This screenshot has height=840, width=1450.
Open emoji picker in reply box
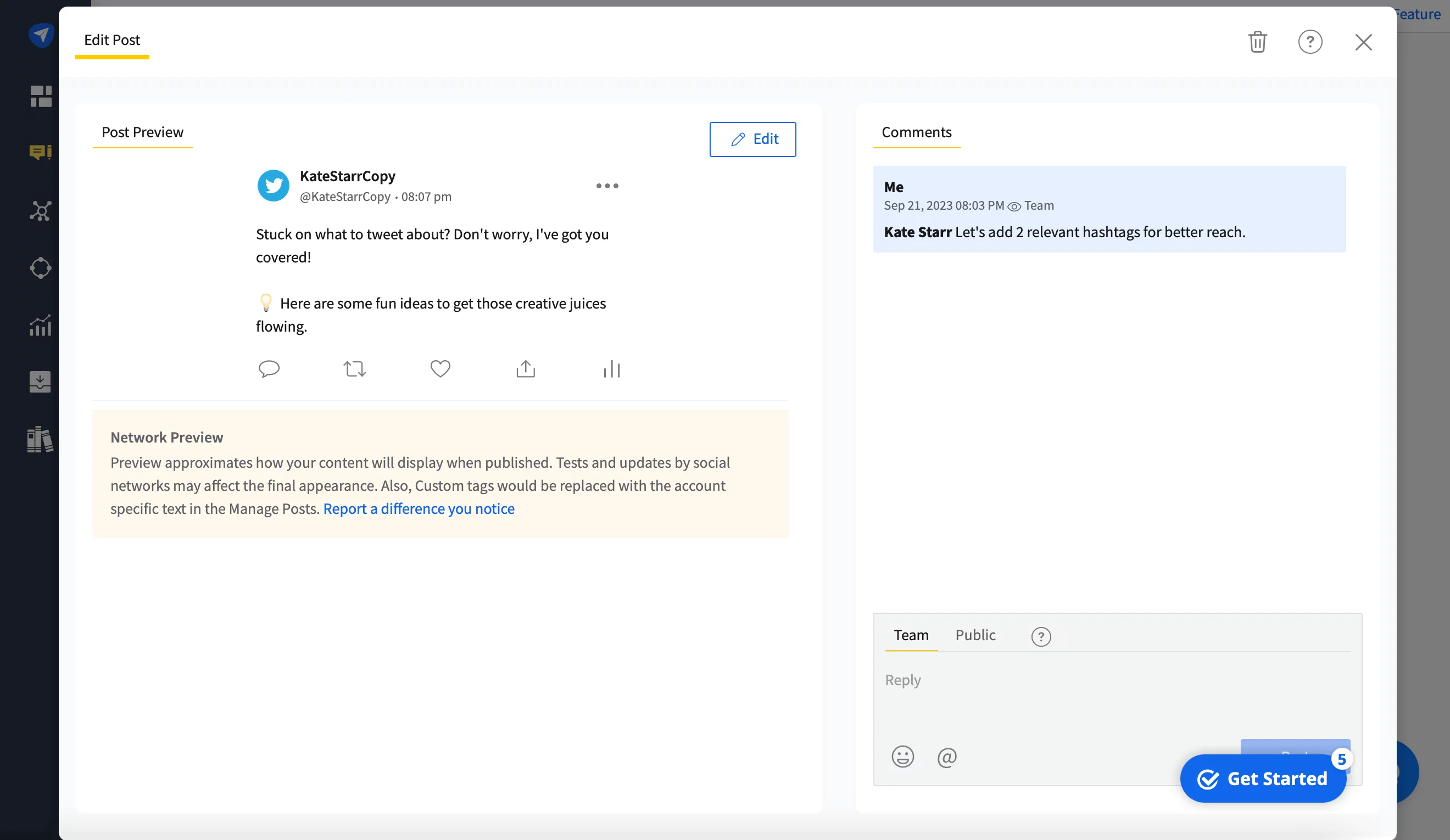[902, 757]
